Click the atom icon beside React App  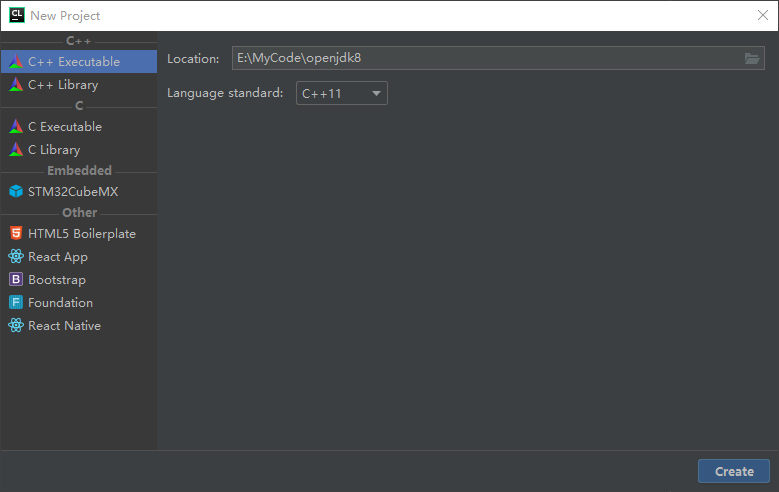16,256
